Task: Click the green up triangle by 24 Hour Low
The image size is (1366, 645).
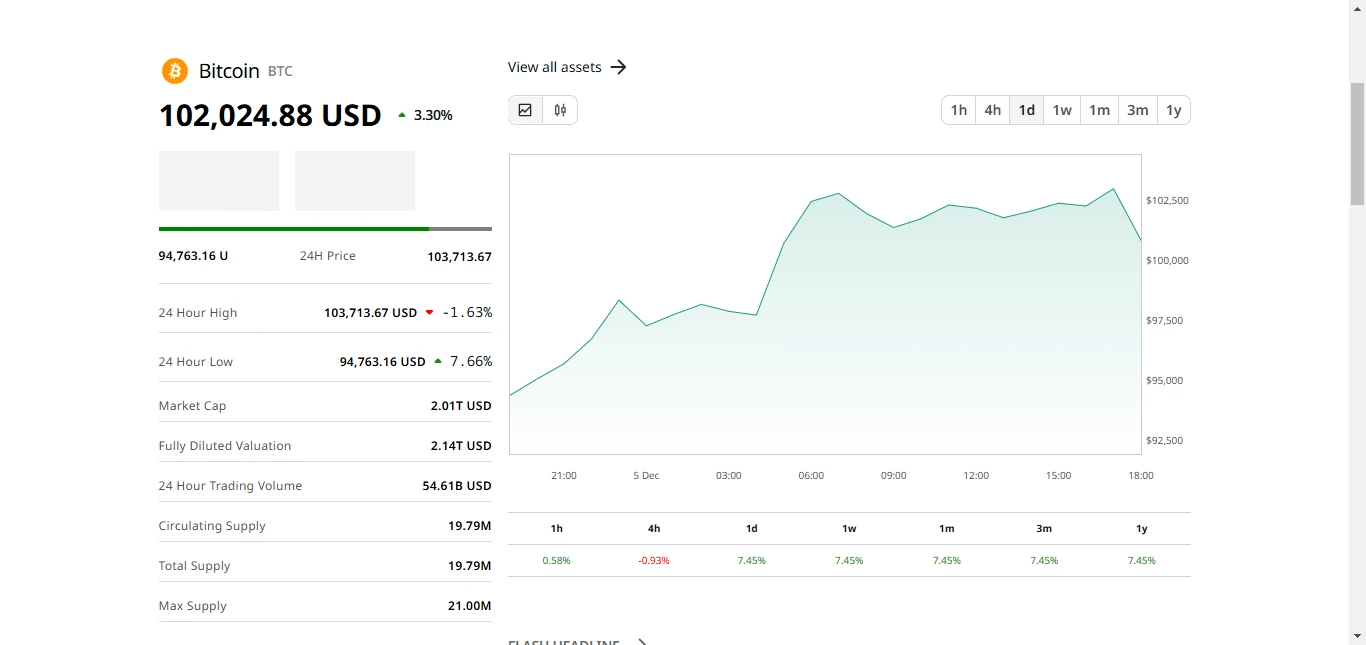Action: pyautogui.click(x=438, y=361)
